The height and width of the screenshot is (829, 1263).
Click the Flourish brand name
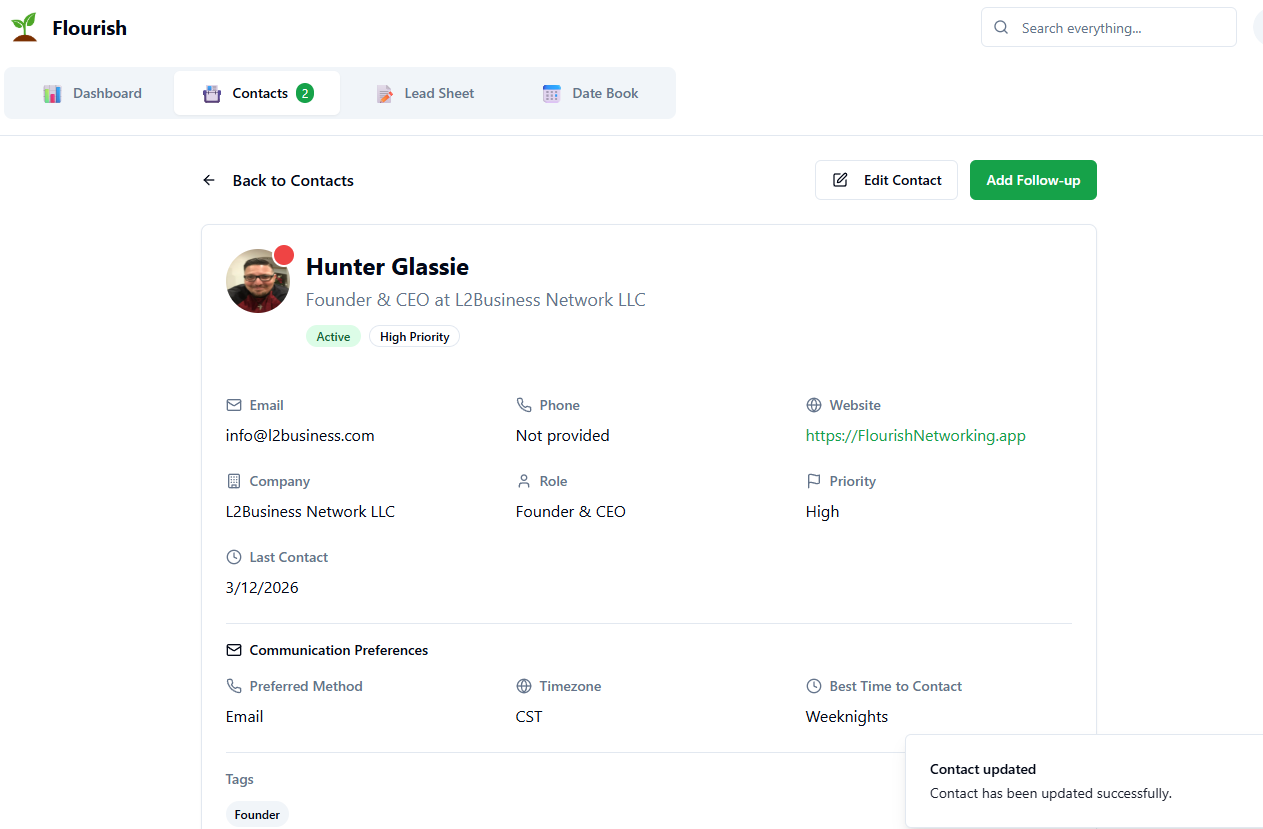click(x=90, y=28)
